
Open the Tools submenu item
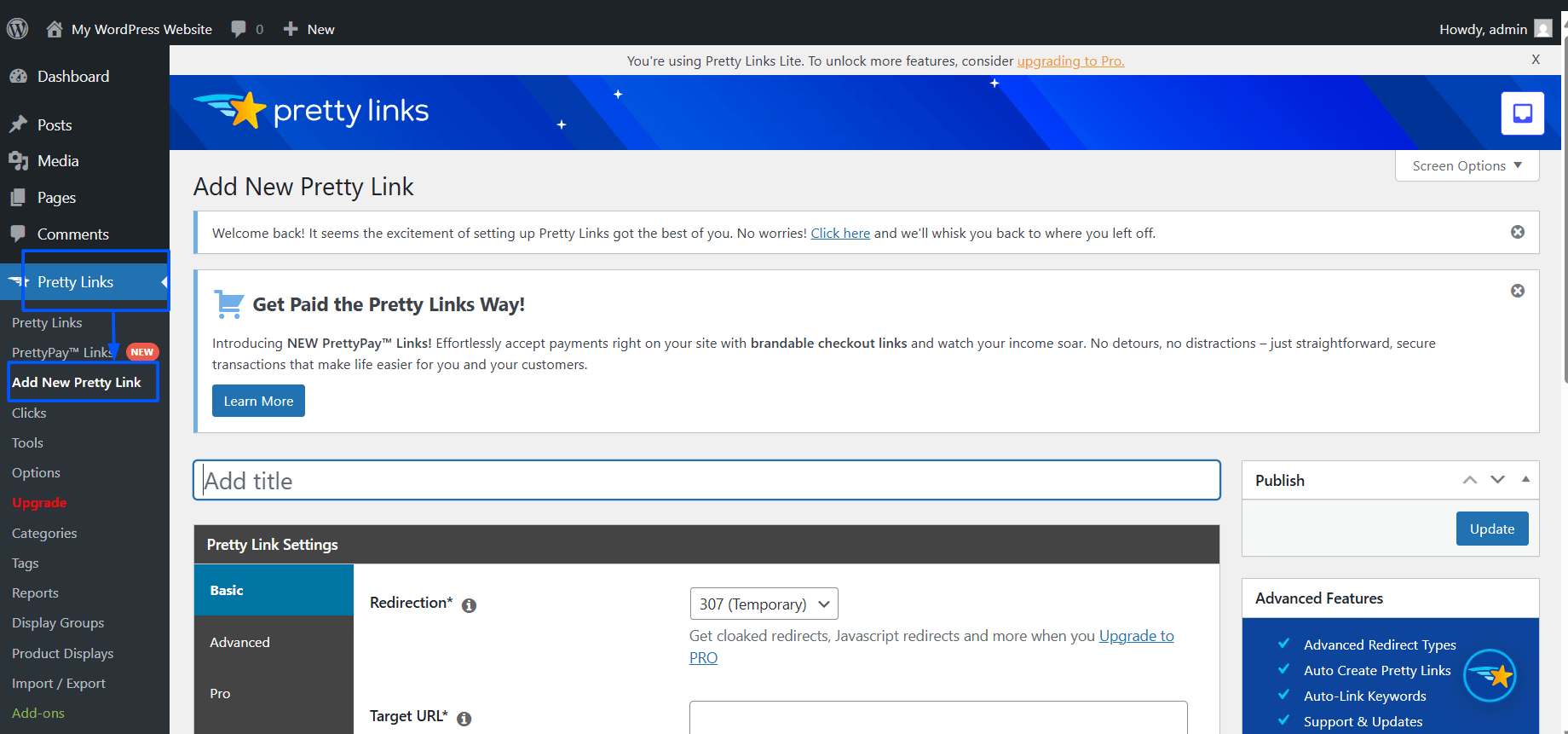(27, 442)
